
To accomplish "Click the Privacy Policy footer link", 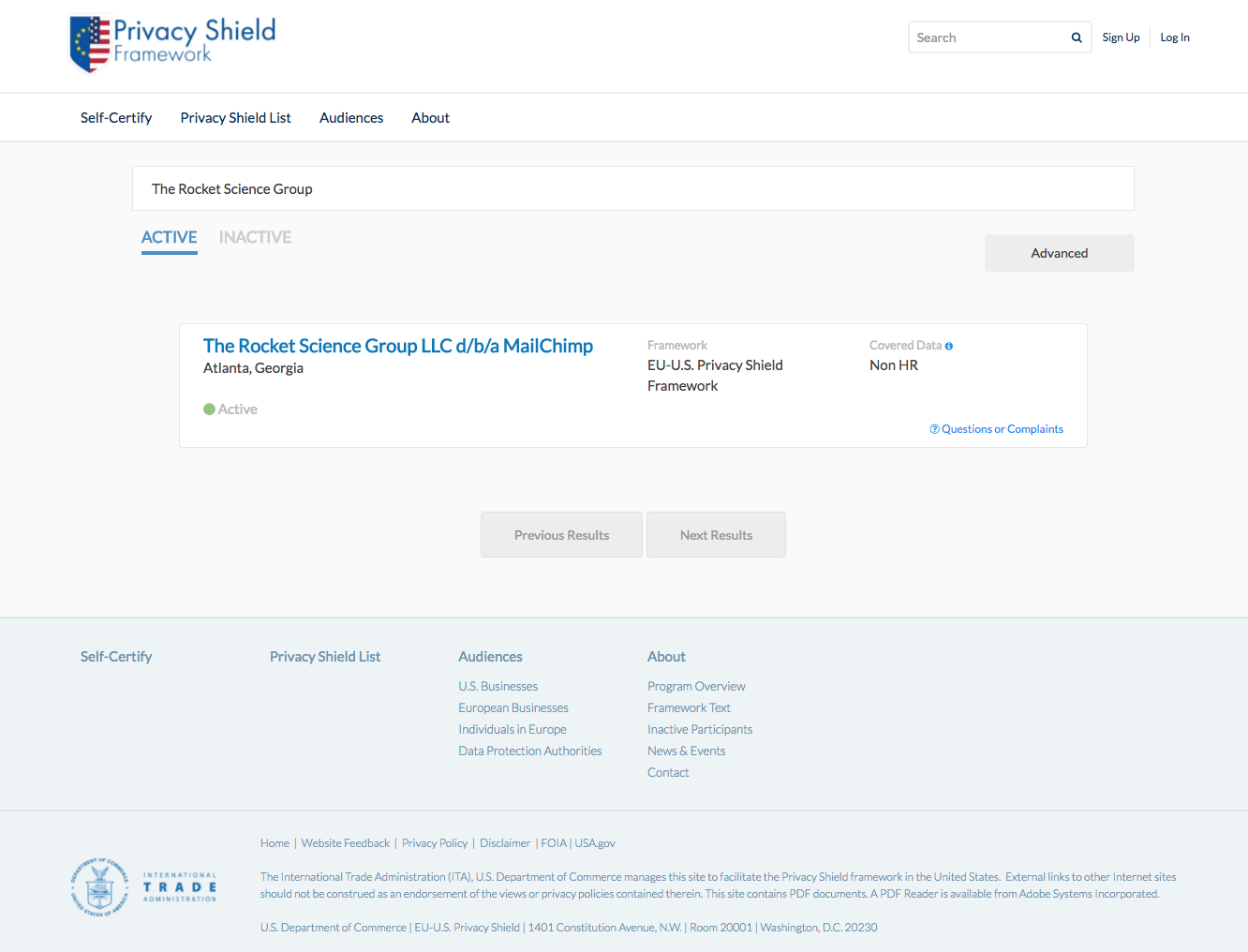I will click(x=435, y=843).
